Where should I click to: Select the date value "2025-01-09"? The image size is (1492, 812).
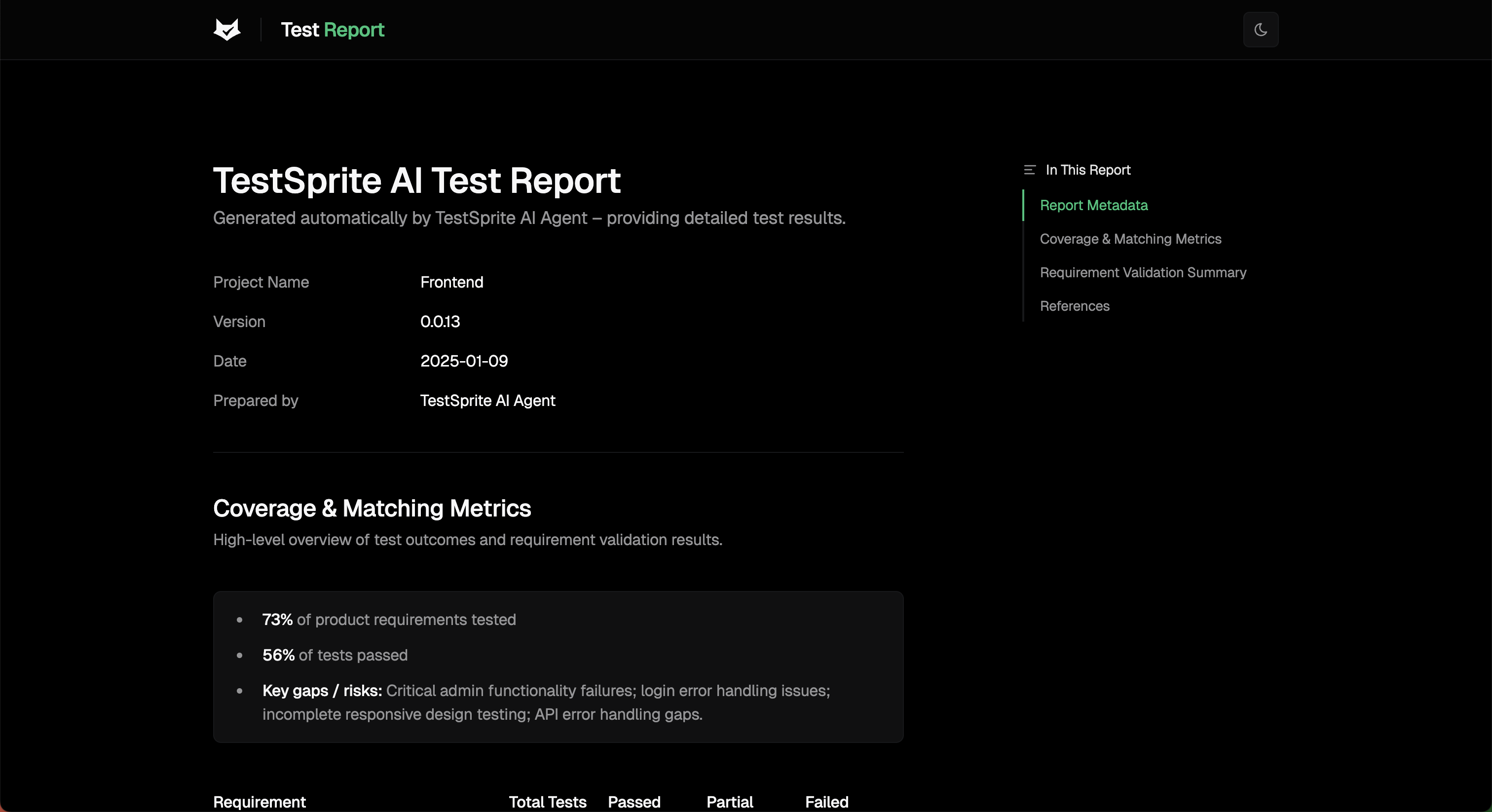click(463, 361)
